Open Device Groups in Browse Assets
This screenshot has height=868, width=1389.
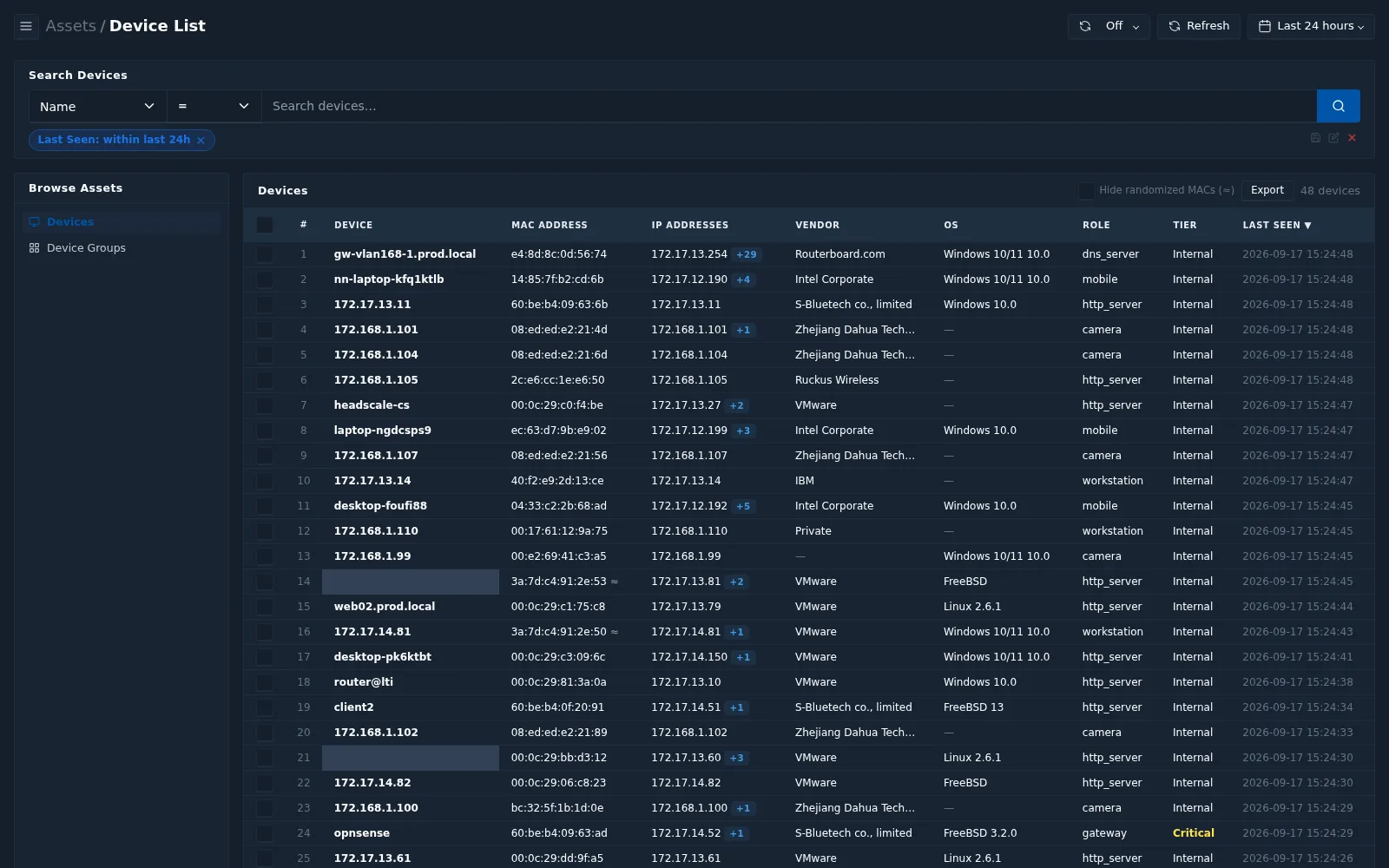(122, 248)
